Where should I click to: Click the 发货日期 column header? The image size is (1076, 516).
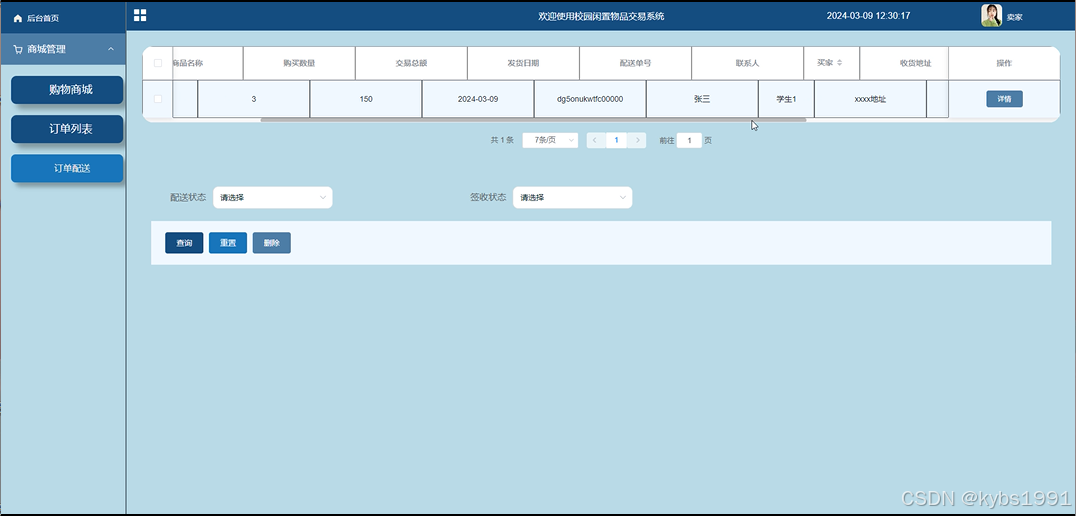point(523,63)
